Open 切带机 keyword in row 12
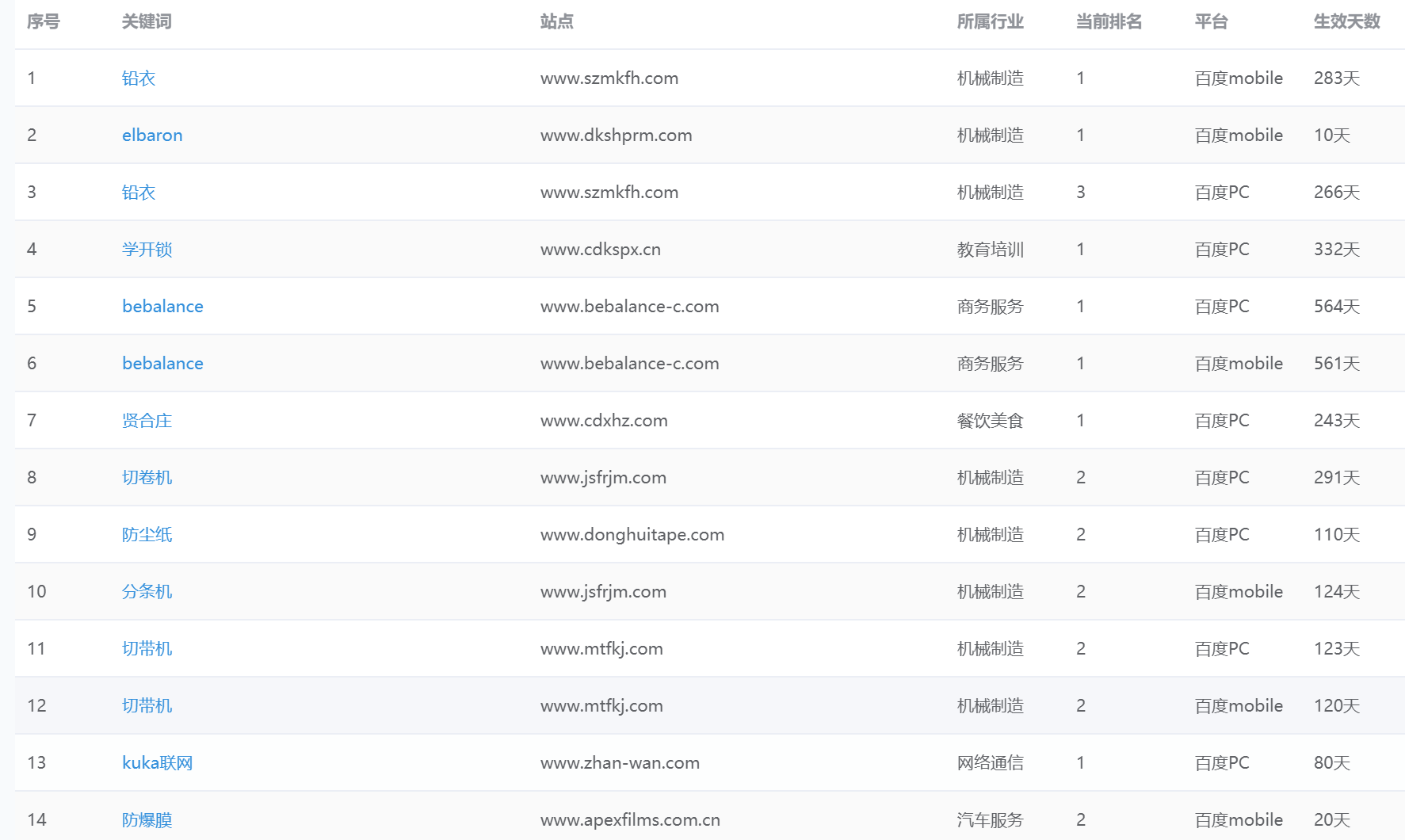Screen dimensions: 1405x840 click(x=147, y=706)
